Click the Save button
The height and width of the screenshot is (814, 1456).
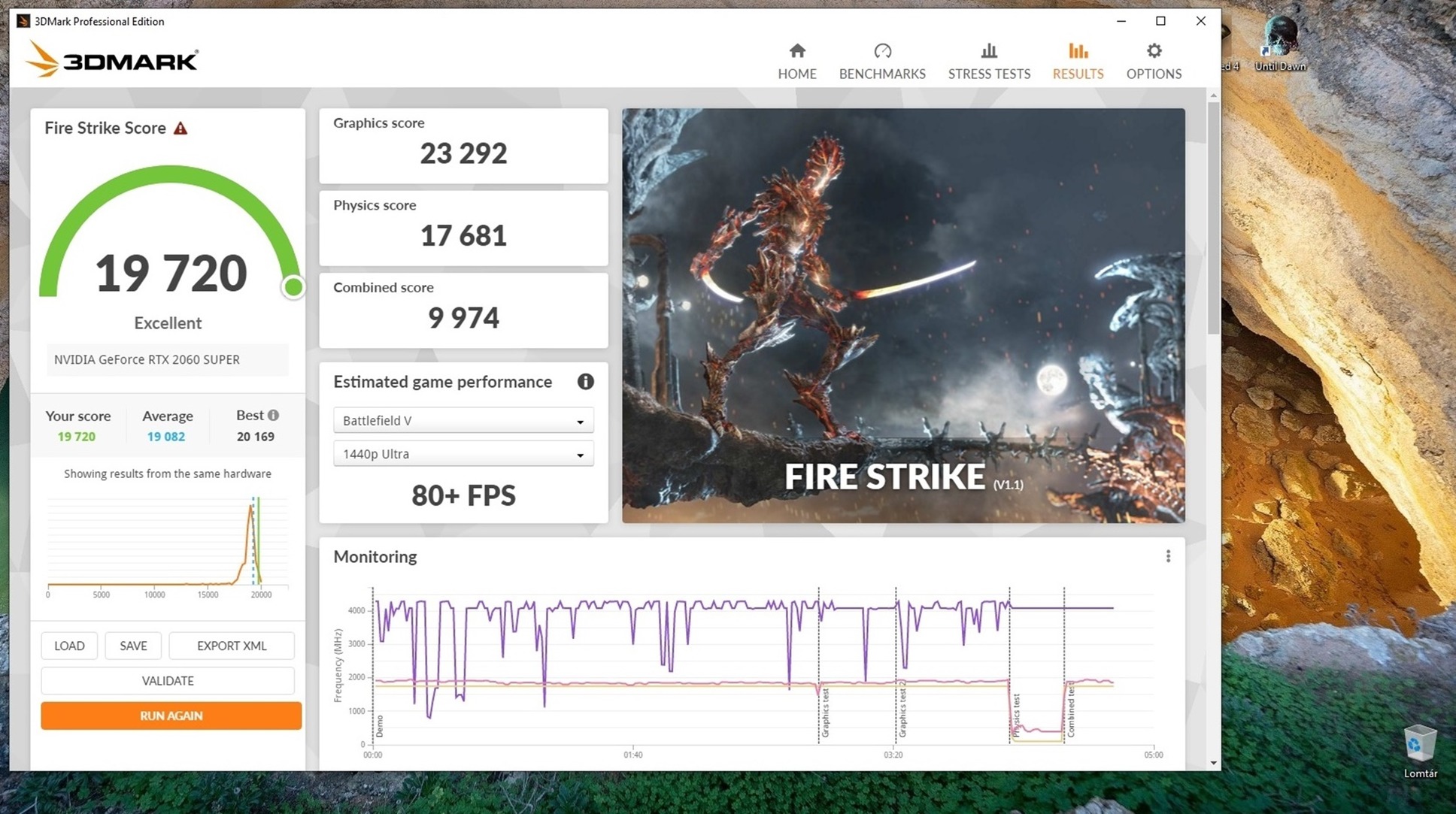pos(133,646)
